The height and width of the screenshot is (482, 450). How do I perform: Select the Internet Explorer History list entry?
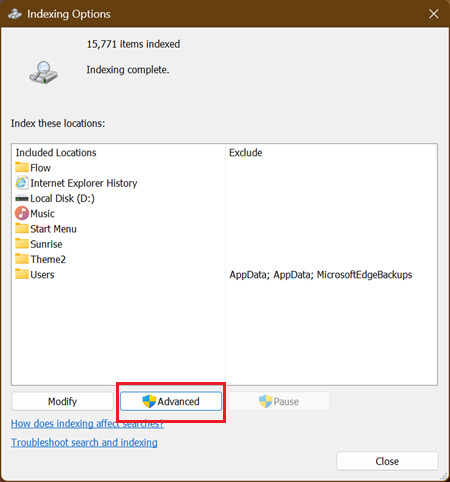click(76, 183)
